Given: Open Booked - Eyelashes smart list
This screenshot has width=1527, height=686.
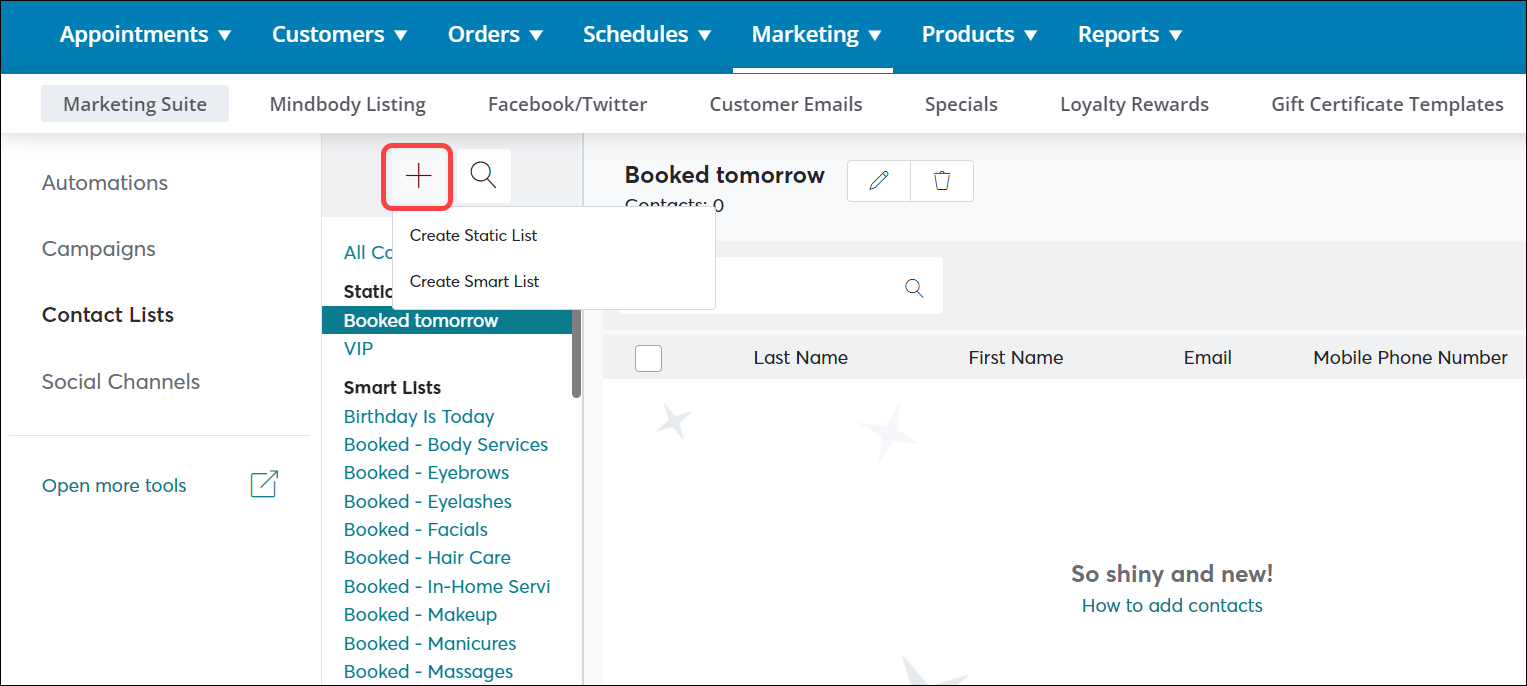Looking at the screenshot, I should [x=428, y=502].
